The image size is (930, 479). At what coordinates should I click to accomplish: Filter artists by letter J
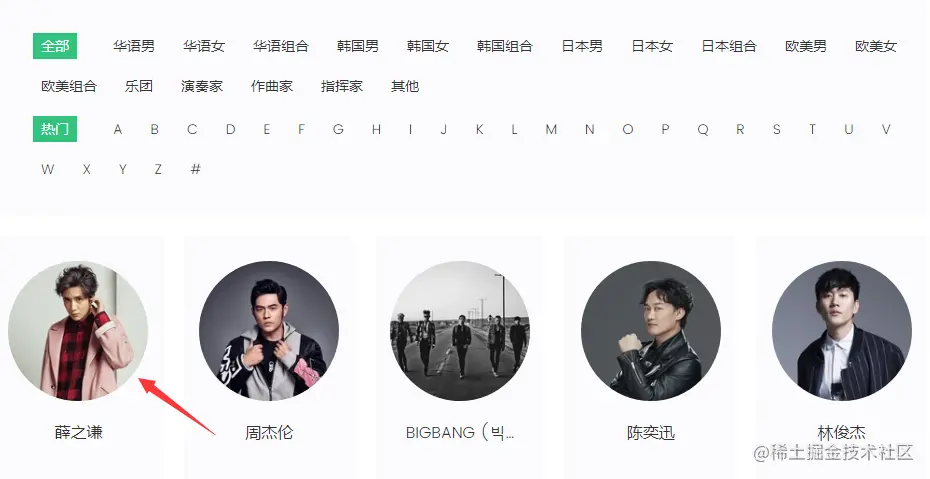444,129
